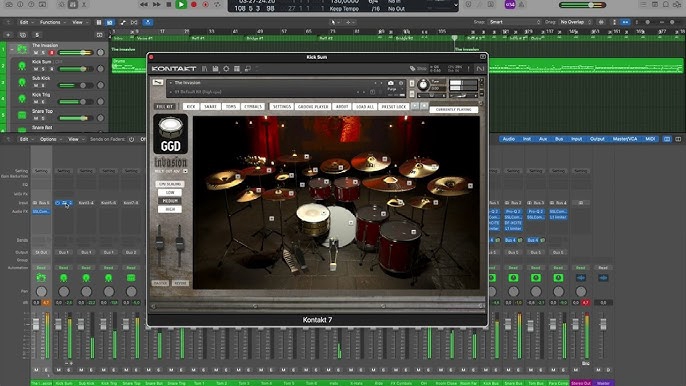Image resolution: width=686 pixels, height=386 pixels.
Task: Open the notifications bell icon in control bar
Action: 665,4
